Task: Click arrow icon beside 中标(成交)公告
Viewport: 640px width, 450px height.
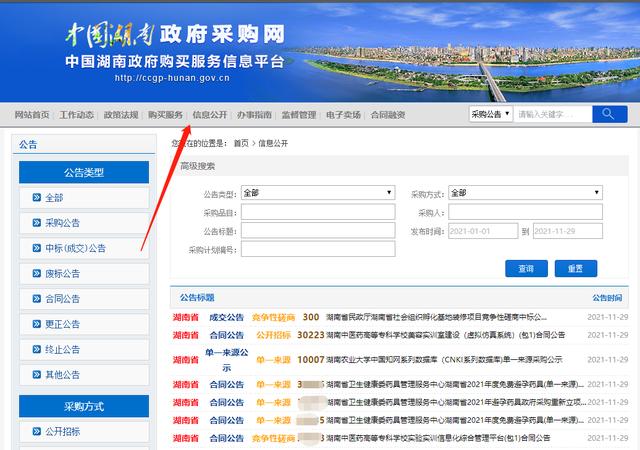Action: tap(37, 248)
